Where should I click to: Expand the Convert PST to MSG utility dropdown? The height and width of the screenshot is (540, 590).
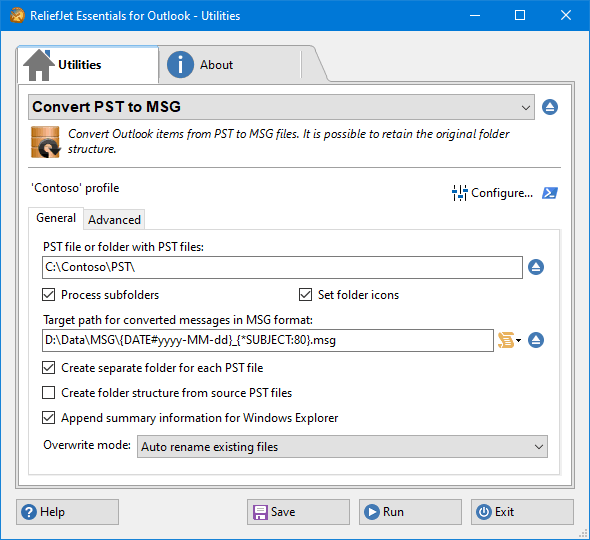(281, 107)
